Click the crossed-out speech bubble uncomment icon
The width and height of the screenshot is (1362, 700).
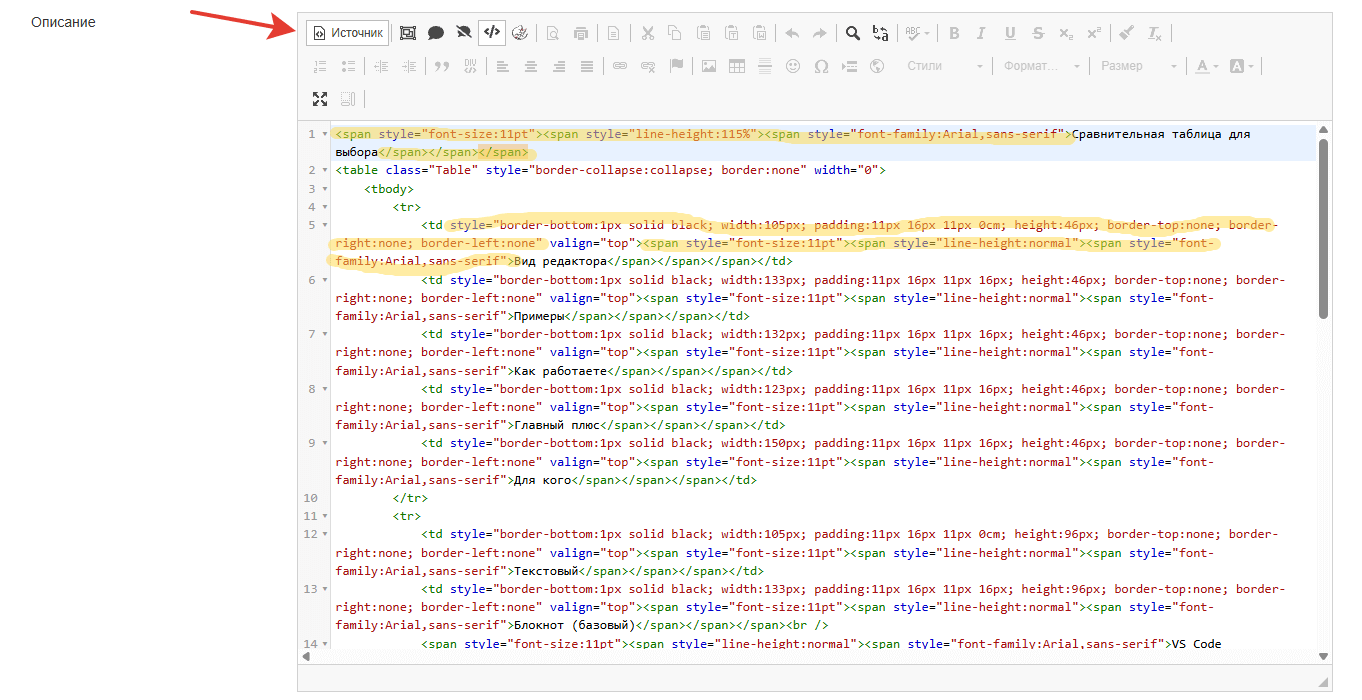[x=463, y=33]
